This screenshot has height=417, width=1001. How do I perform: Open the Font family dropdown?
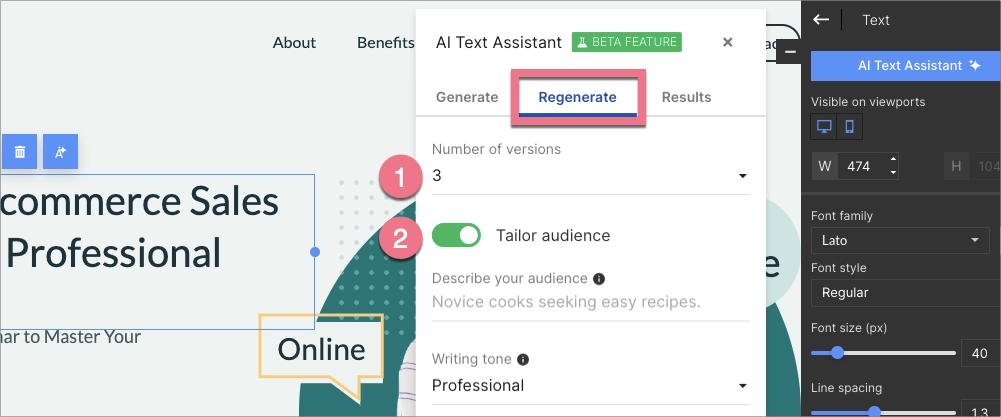901,241
